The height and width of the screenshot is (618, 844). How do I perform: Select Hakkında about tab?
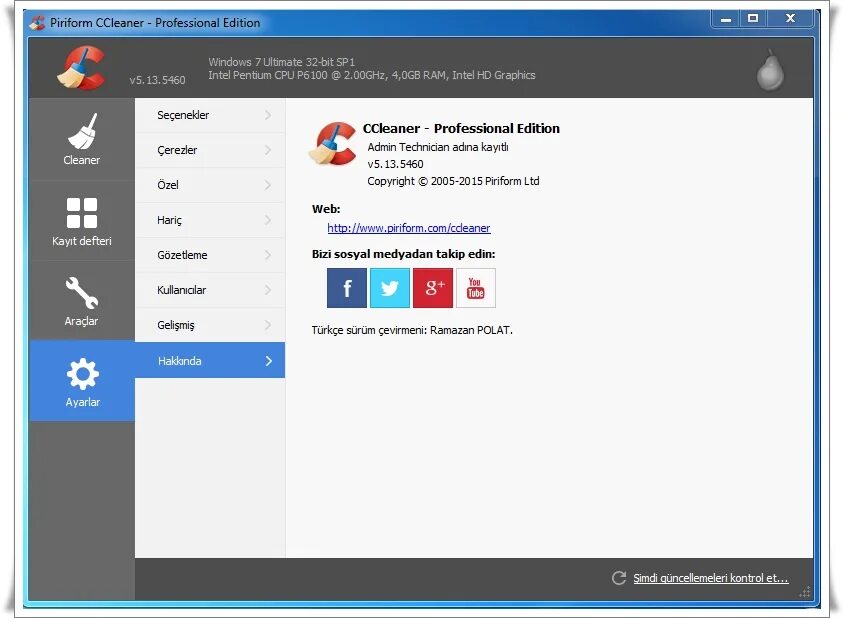(x=210, y=361)
